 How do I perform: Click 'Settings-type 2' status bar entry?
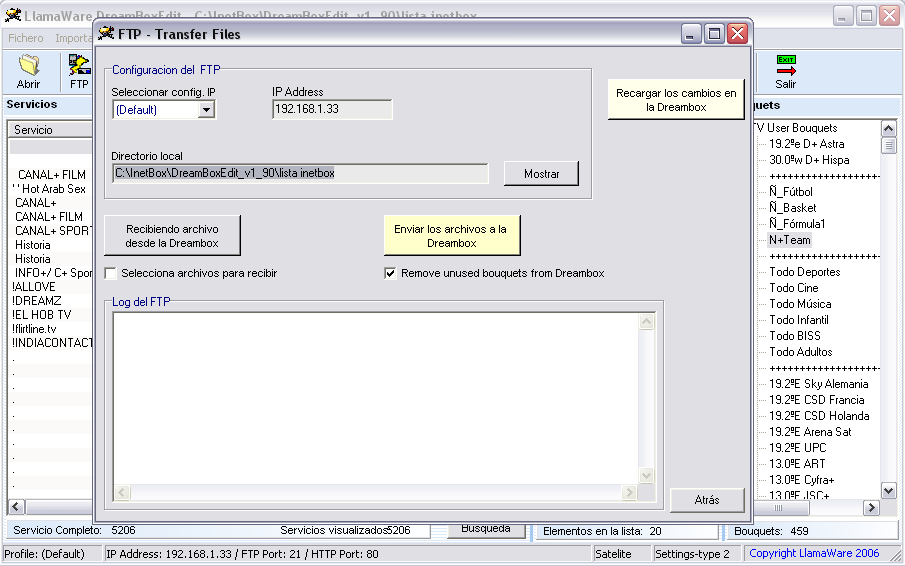(x=697, y=554)
